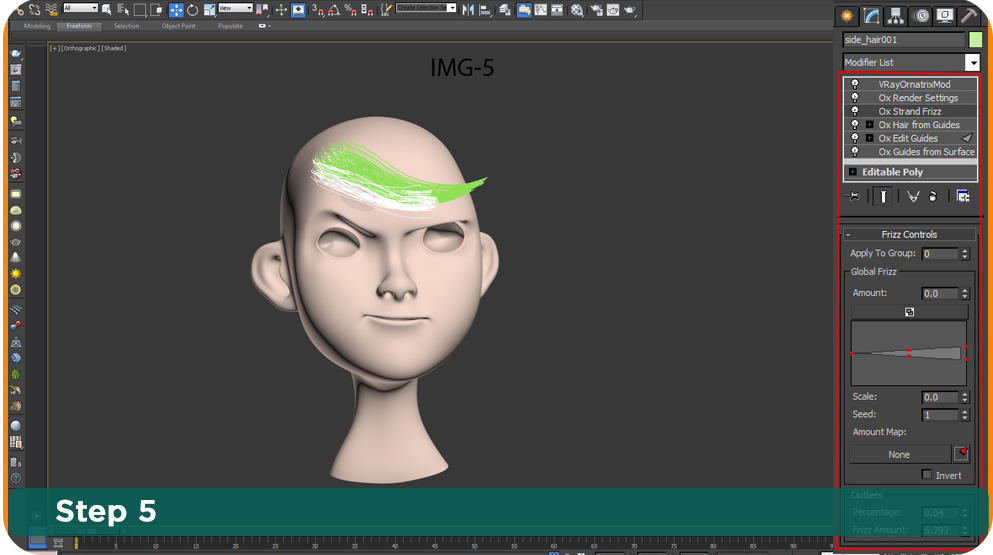Click the side_hair001 object color swatch
This screenshot has width=993, height=555.
(975, 40)
